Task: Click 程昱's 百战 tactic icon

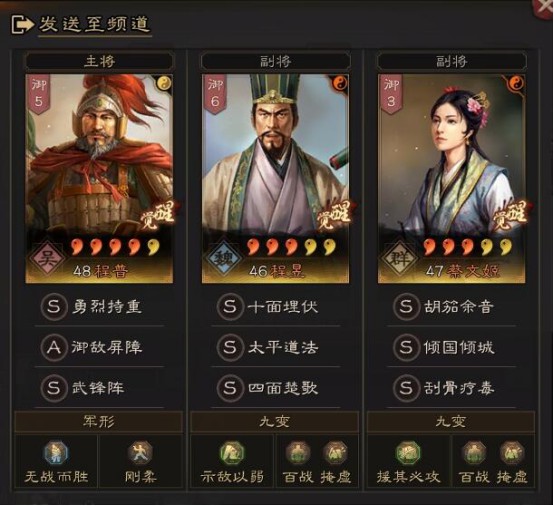Action: pyautogui.click(x=298, y=452)
